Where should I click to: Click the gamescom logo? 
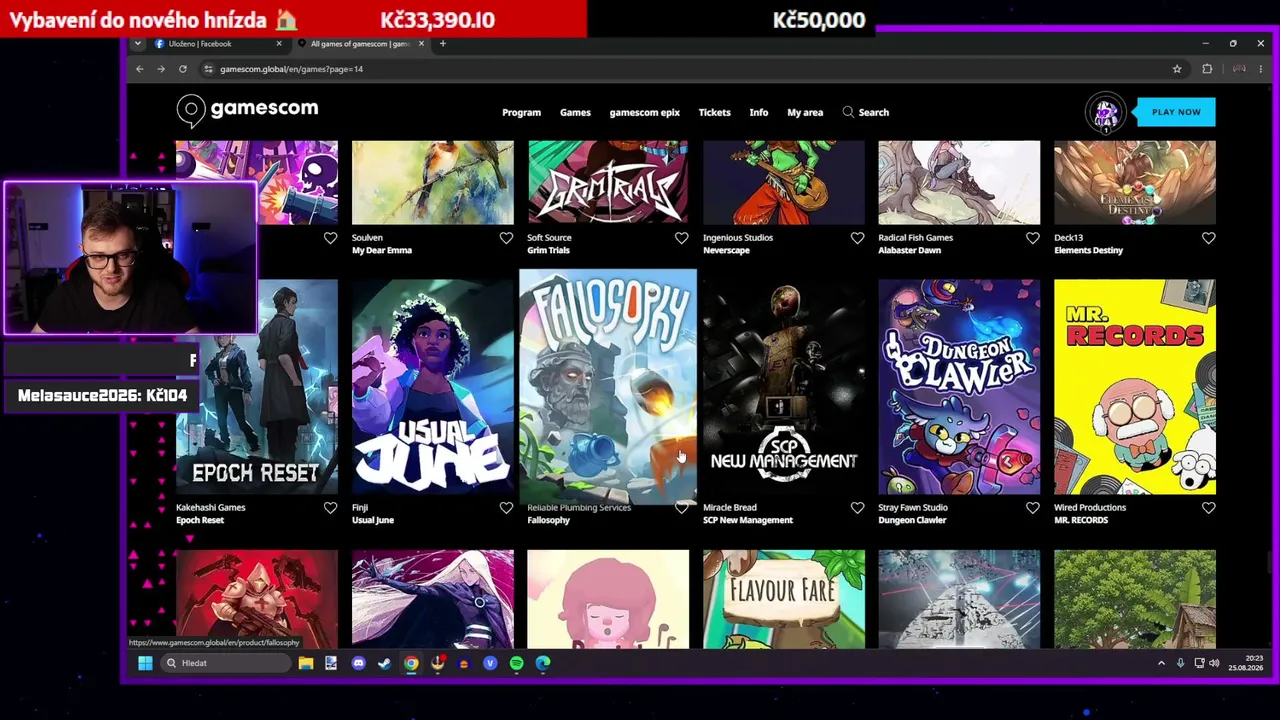coord(247,111)
